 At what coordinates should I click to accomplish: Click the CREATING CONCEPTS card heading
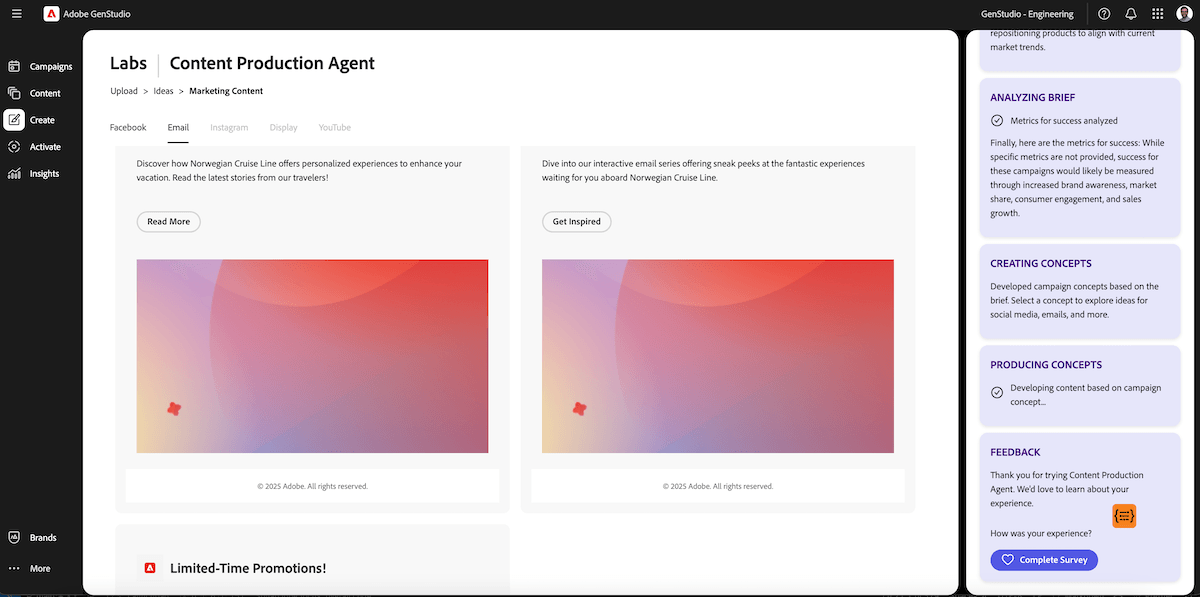1041,264
